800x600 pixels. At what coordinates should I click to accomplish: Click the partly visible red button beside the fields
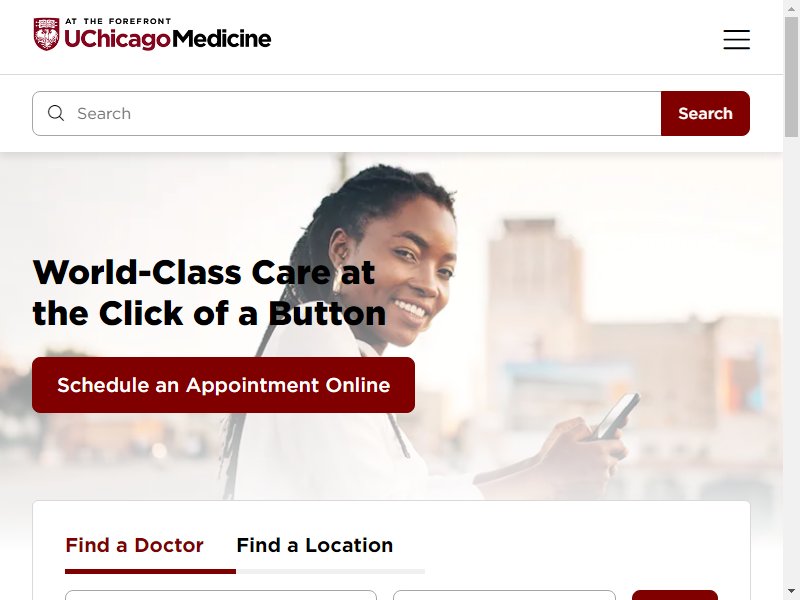(674, 595)
